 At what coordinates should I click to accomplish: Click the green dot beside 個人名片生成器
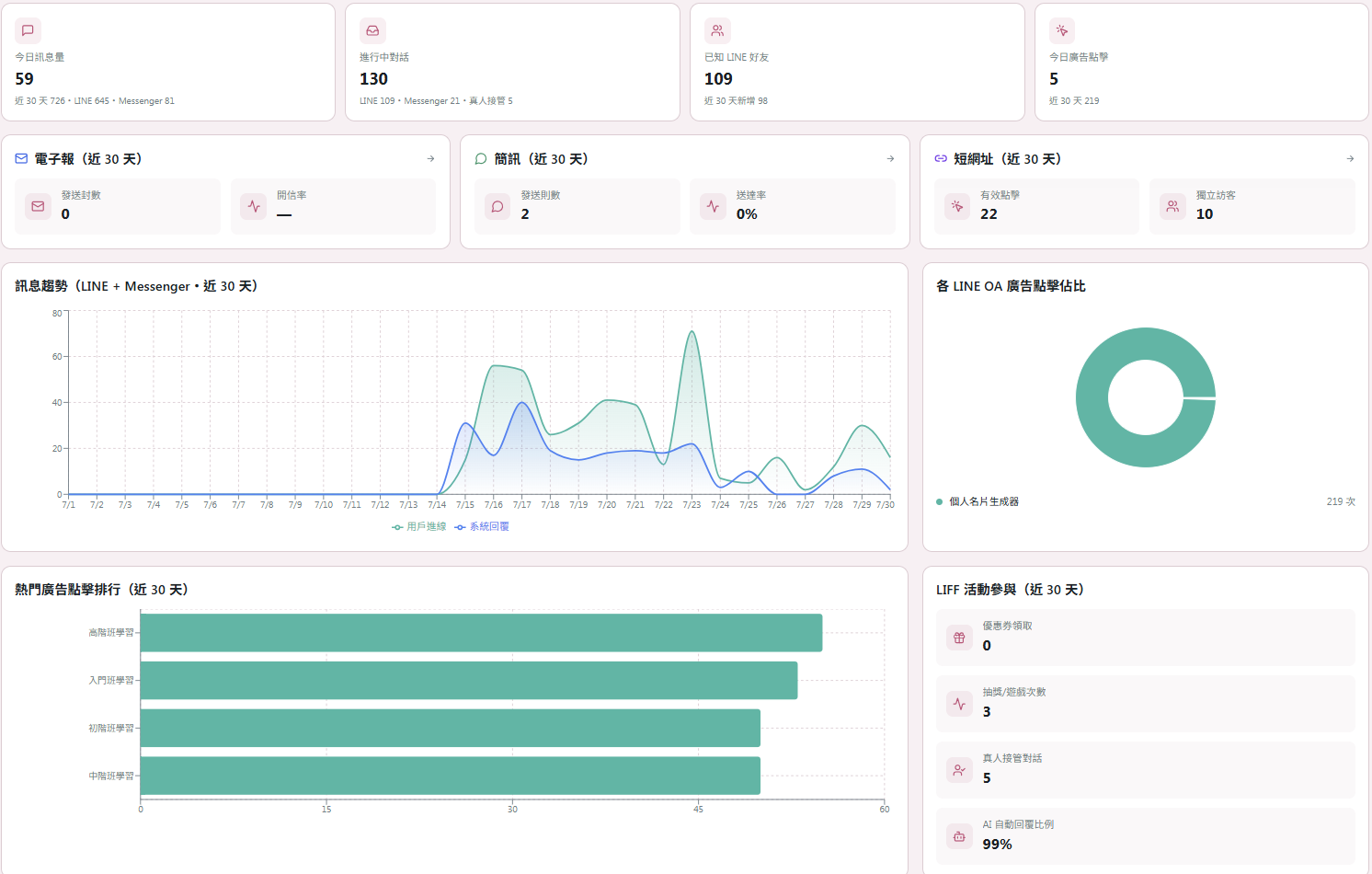[939, 502]
